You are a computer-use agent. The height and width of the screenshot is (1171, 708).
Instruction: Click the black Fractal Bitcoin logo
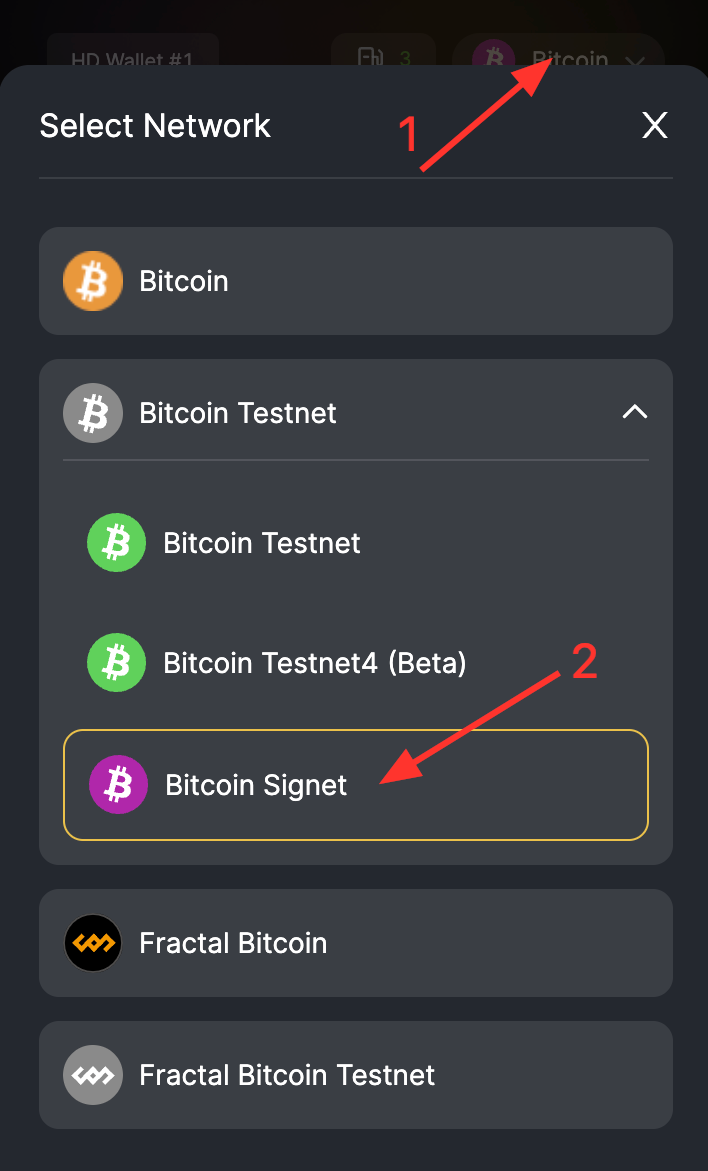click(x=92, y=943)
